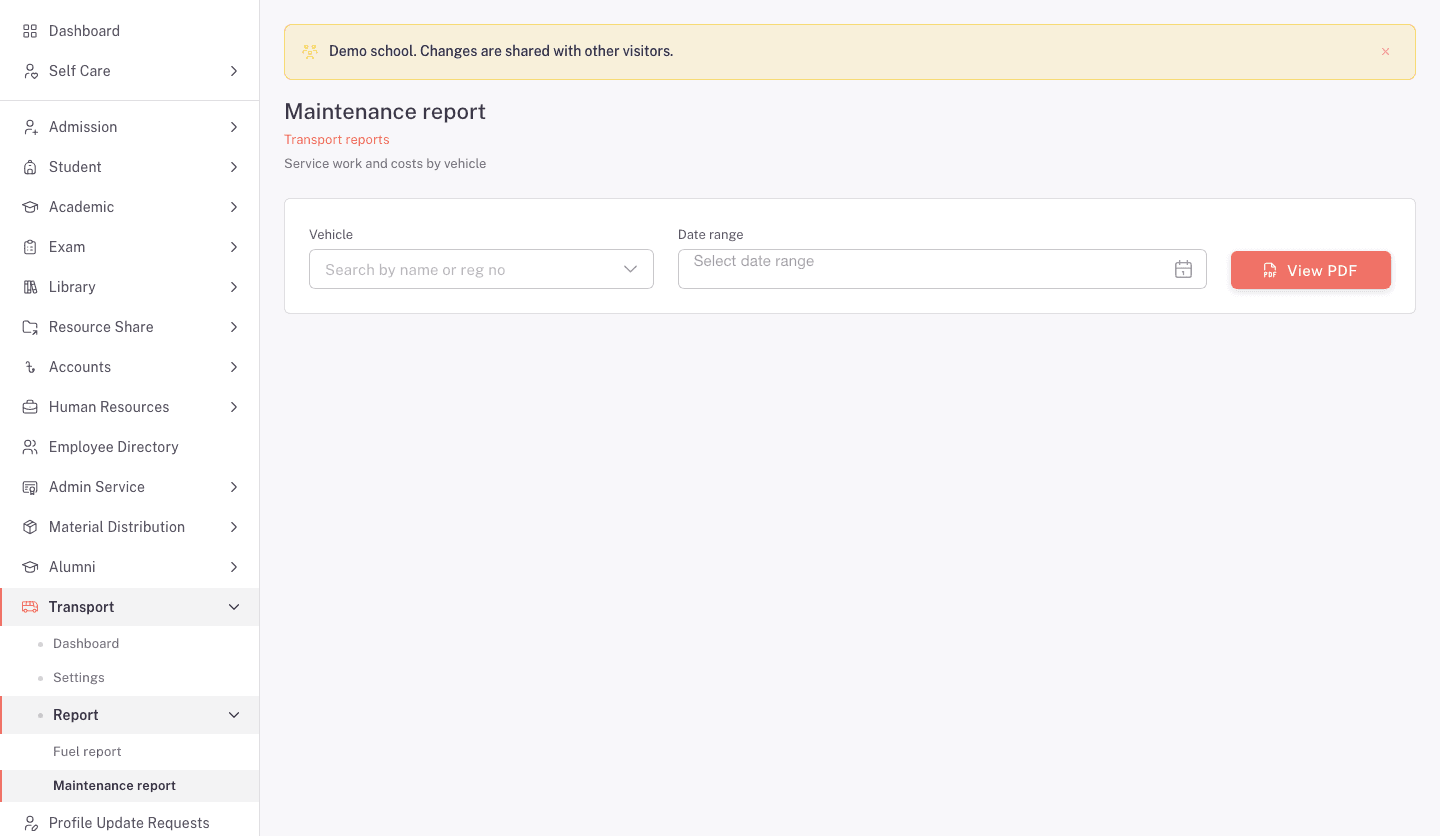Click the Self Care person-heart icon
Viewport: 1440px width, 836px height.
pos(30,71)
